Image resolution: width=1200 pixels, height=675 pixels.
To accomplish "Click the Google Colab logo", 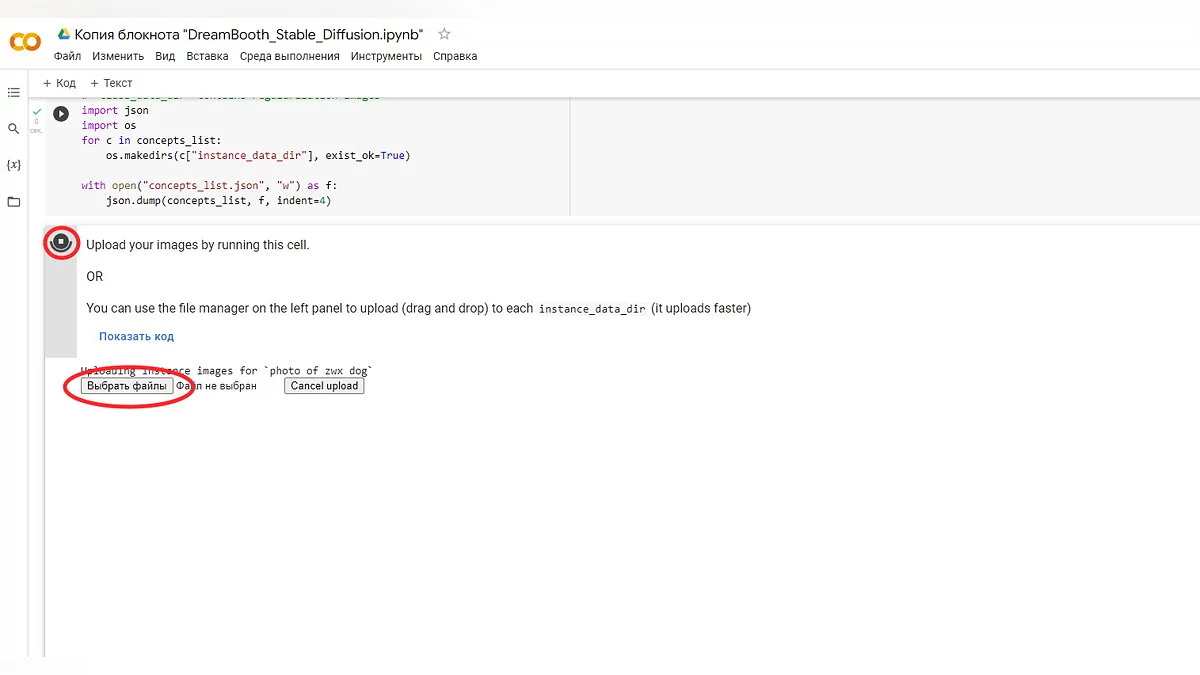I will tap(25, 41).
